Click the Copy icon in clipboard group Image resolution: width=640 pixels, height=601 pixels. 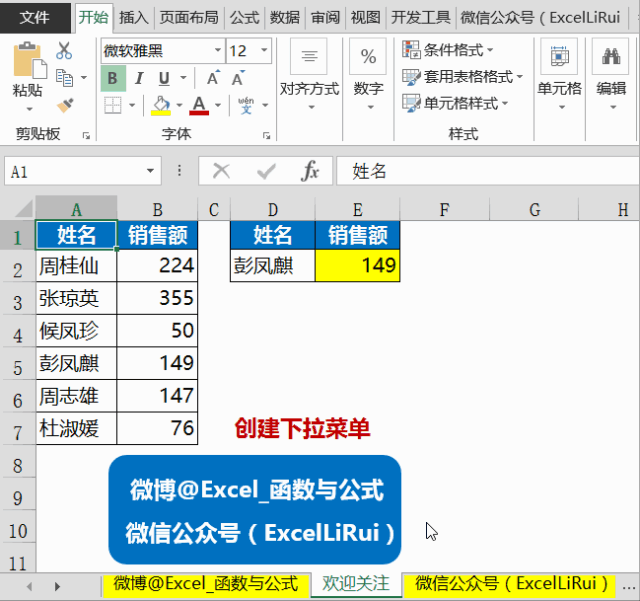coord(64,78)
